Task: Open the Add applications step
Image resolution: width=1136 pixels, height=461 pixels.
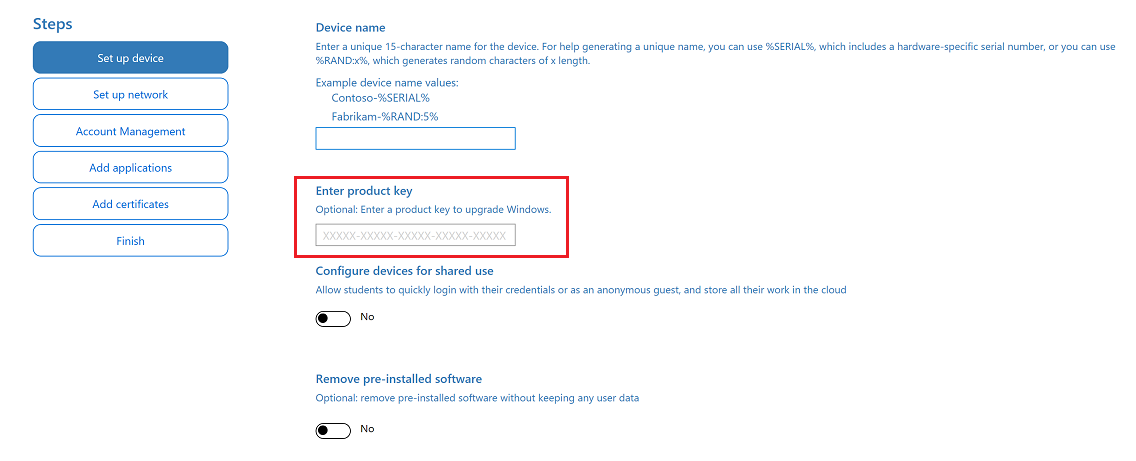Action: [x=130, y=168]
